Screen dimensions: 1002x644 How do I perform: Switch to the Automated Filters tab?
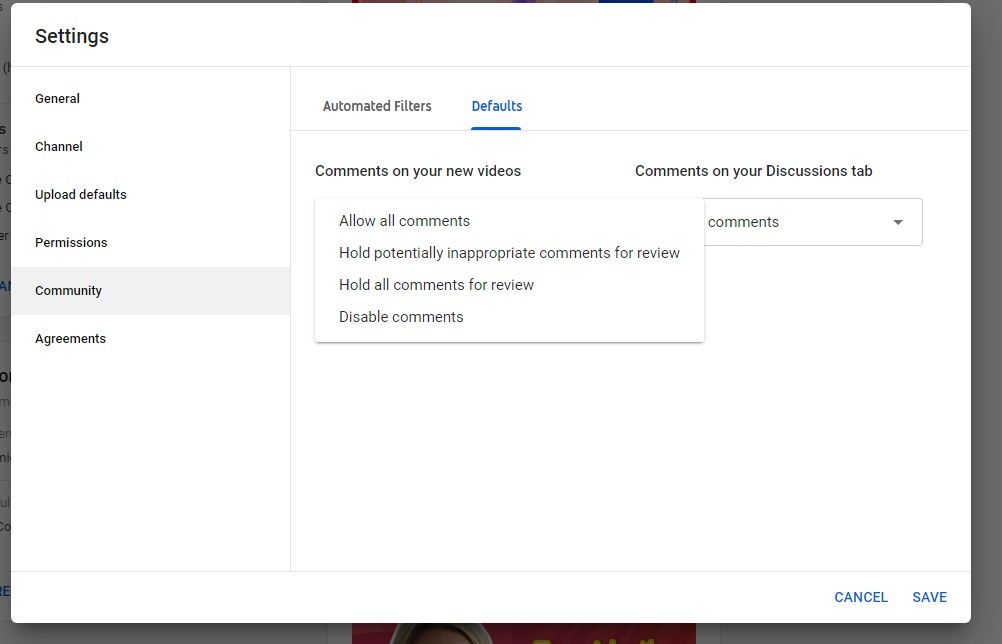[377, 106]
